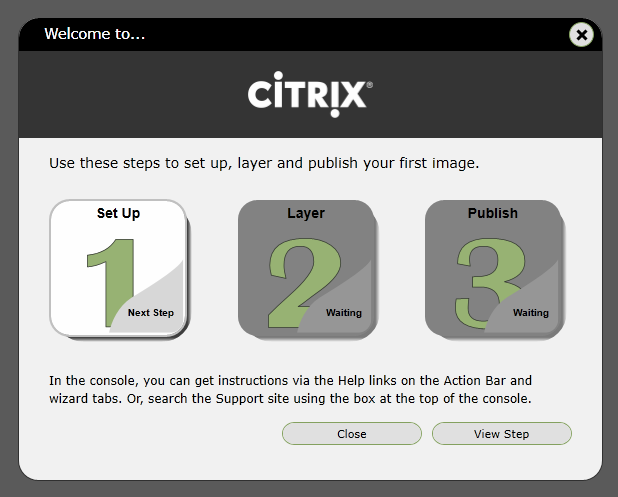Screen dimensions: 618x497
Task: Select the Layer step tile
Action: point(306,268)
